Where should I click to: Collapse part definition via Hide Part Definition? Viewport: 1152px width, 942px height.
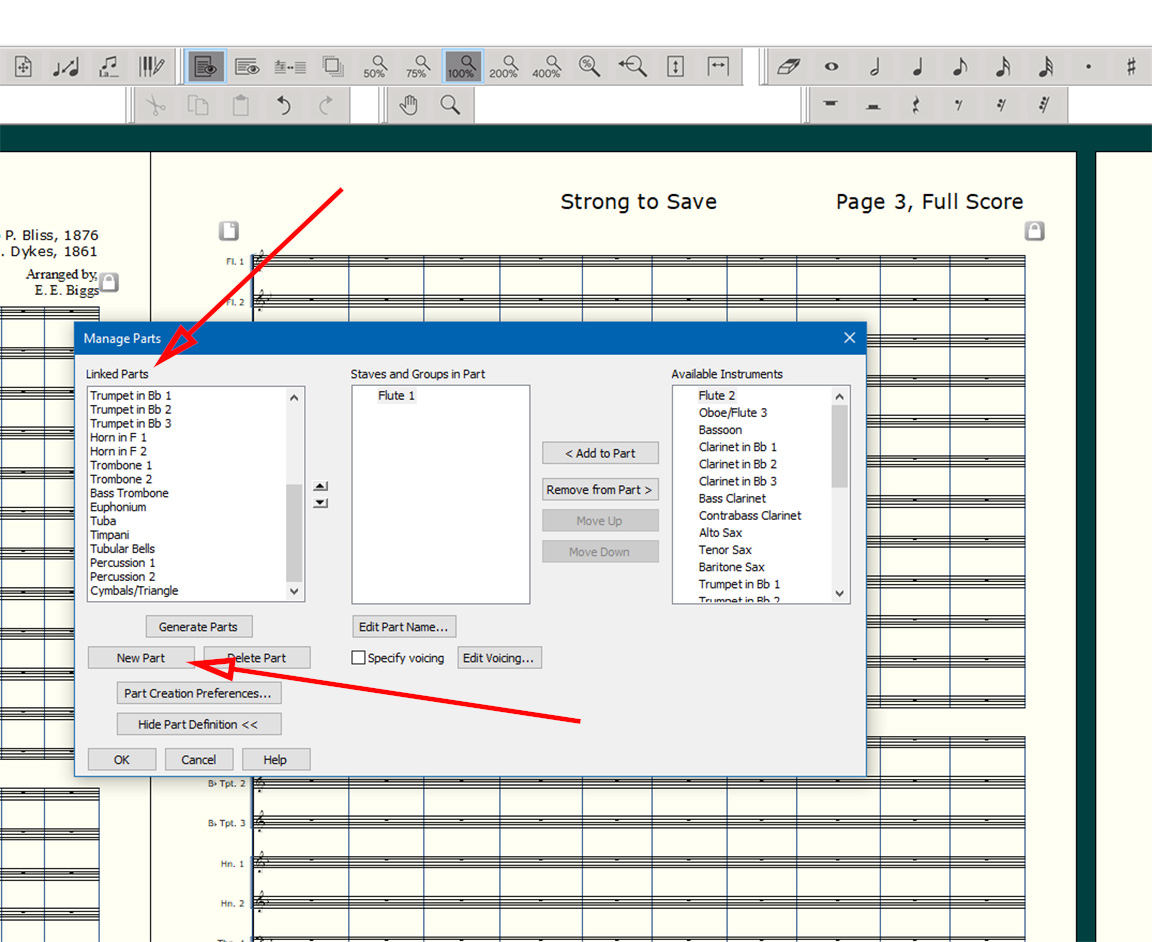(198, 724)
